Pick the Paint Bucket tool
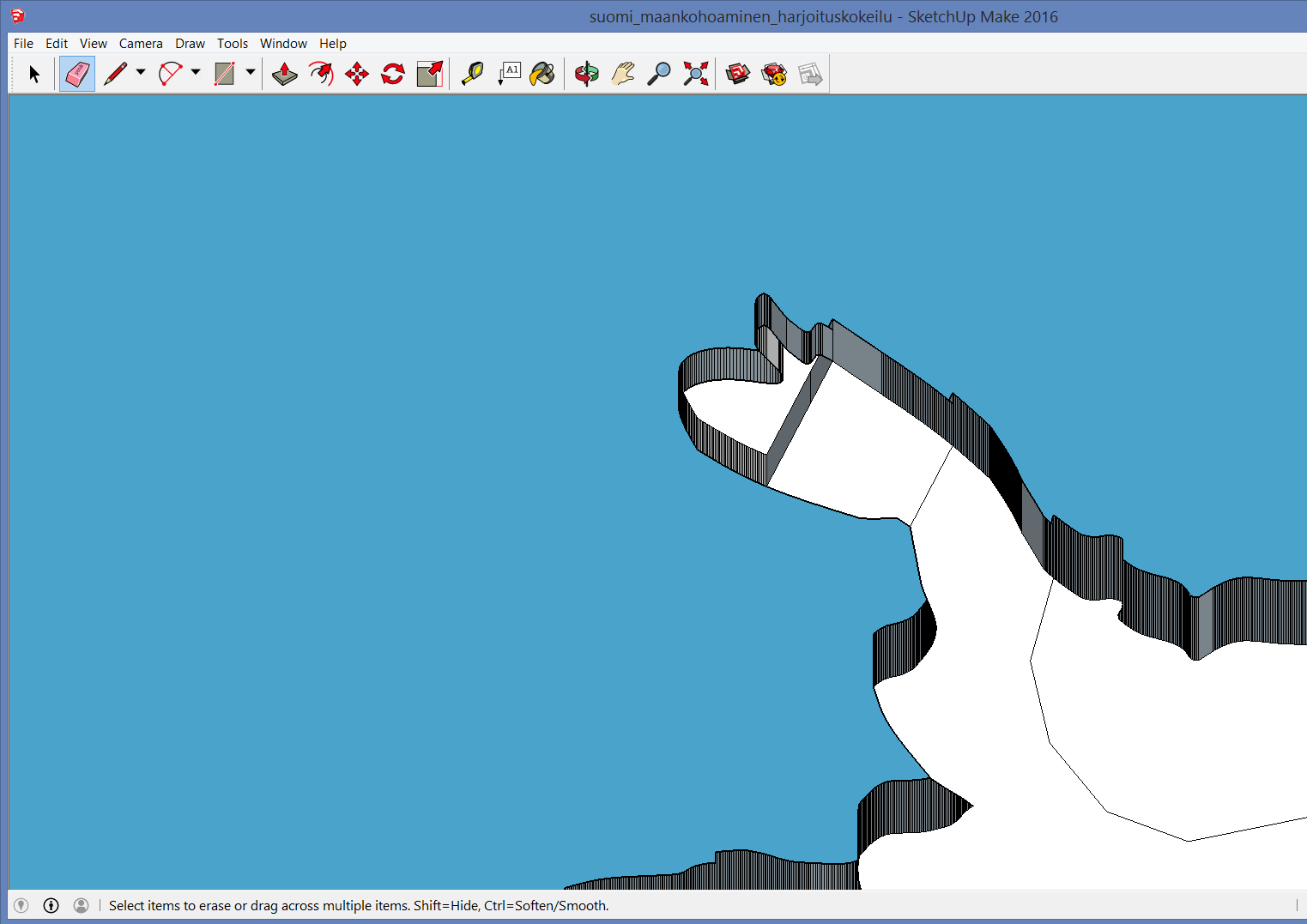Image resolution: width=1307 pixels, height=924 pixels. tap(542, 75)
